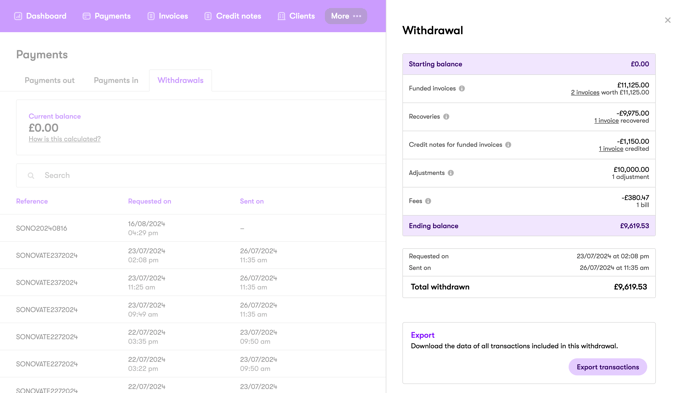Click the Dashboard icon in navigation

point(18,16)
